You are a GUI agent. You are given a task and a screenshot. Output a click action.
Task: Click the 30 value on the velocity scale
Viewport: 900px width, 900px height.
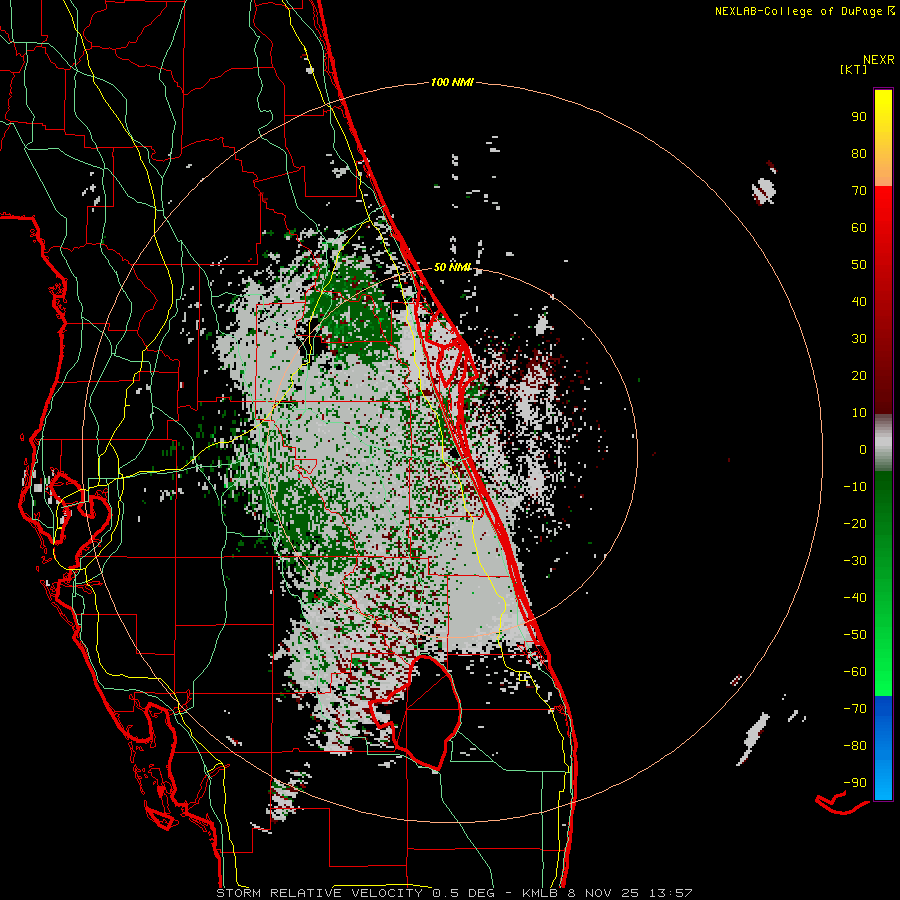point(859,339)
